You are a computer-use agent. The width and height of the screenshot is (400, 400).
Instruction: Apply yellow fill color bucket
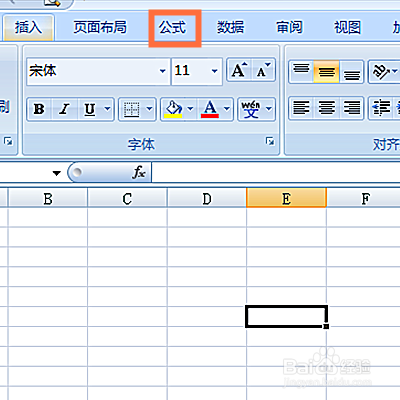[174, 109]
